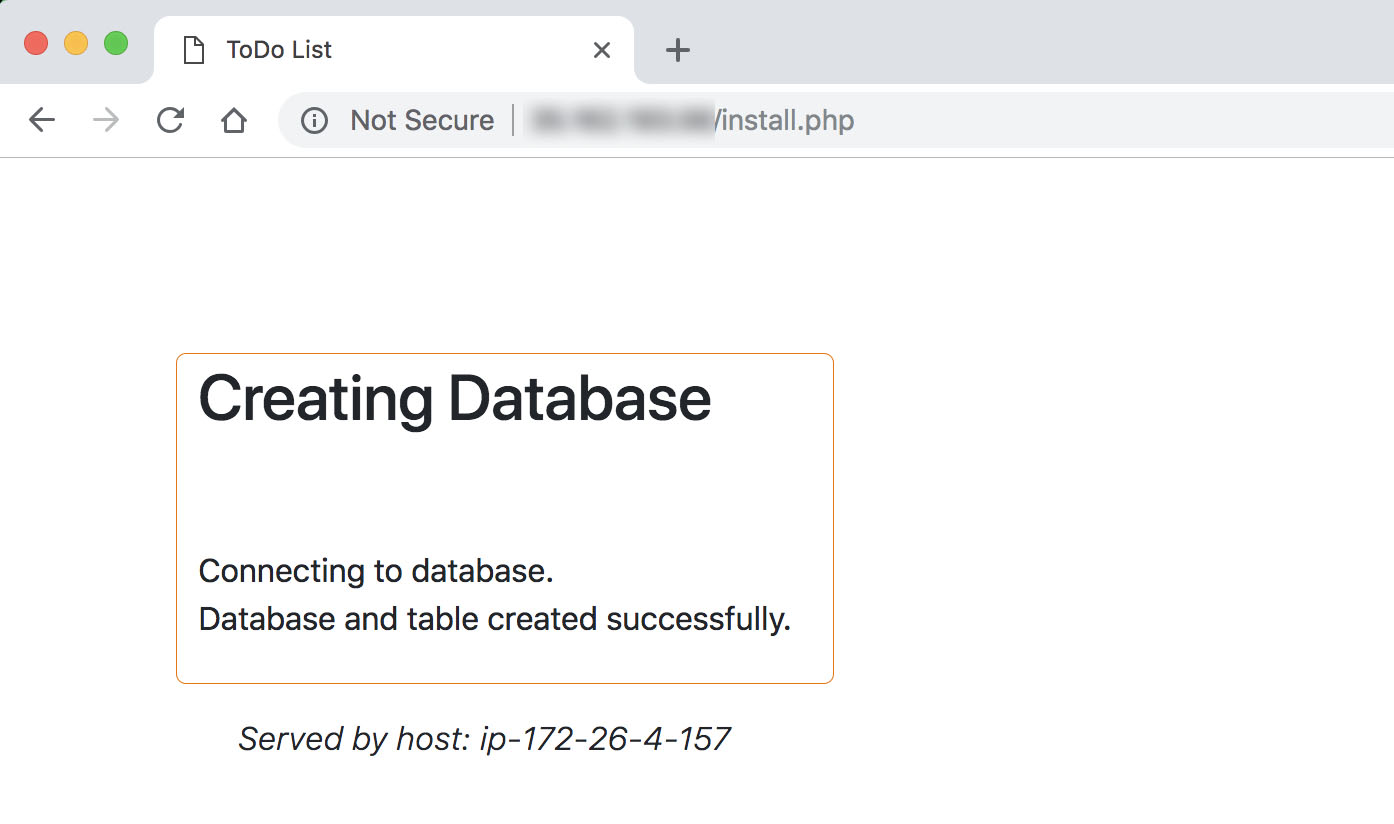Click the "Connecting to database." message
Image resolution: width=1394 pixels, height=824 pixels.
[x=376, y=571]
